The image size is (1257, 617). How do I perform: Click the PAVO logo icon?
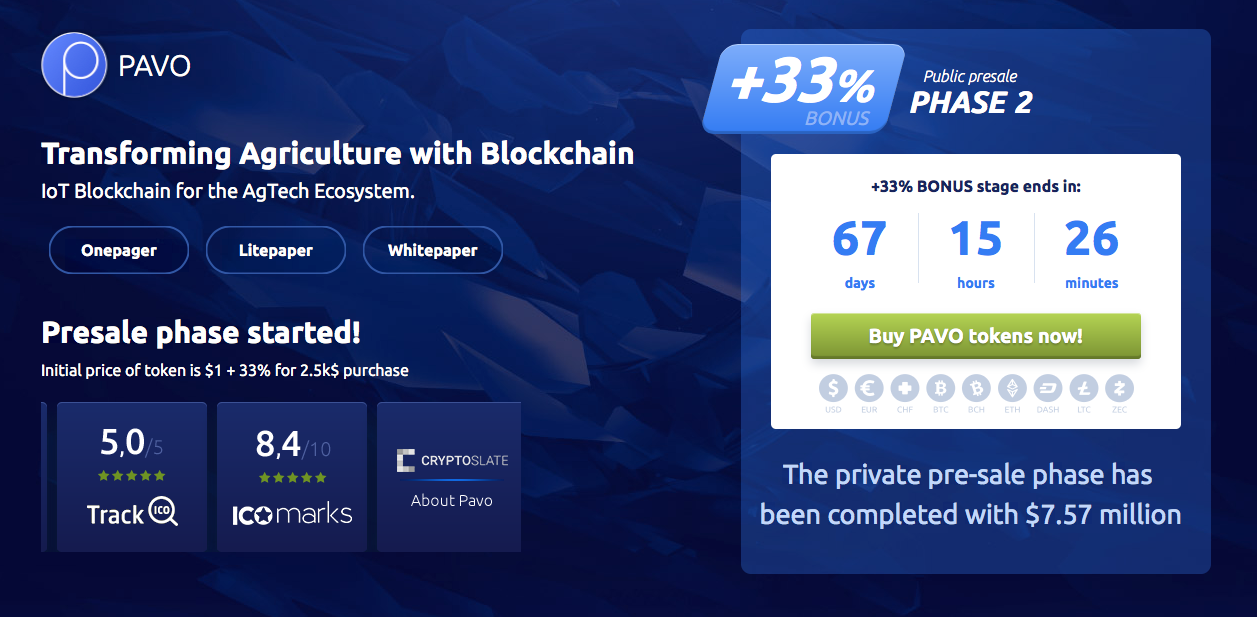pos(74,65)
